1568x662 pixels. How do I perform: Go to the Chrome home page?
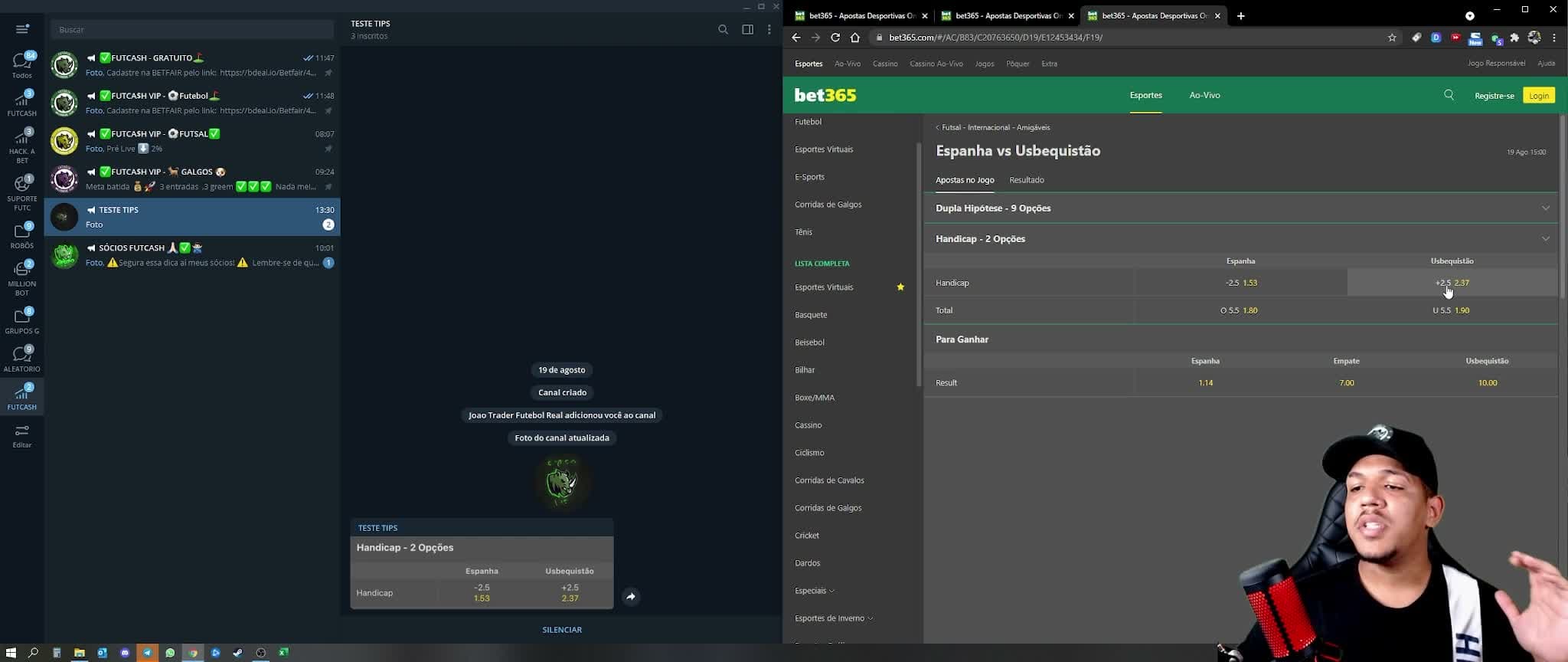point(855,37)
